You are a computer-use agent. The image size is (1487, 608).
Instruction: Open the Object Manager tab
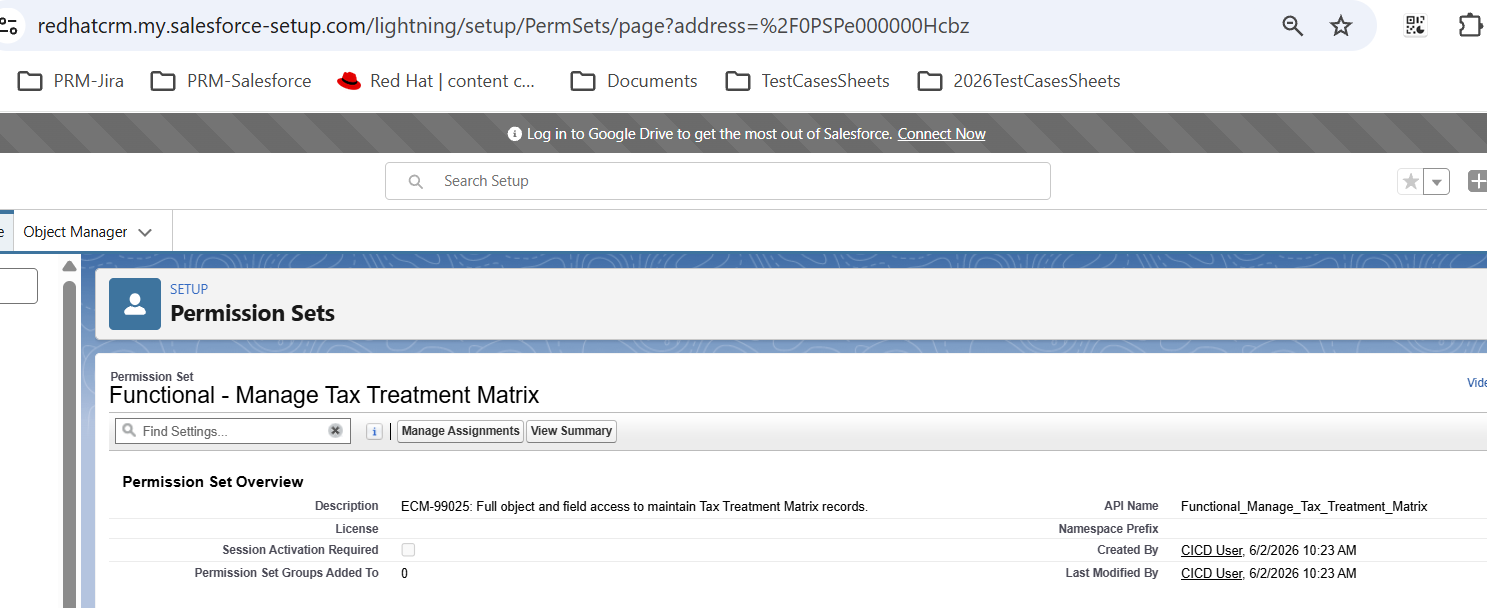tap(75, 232)
